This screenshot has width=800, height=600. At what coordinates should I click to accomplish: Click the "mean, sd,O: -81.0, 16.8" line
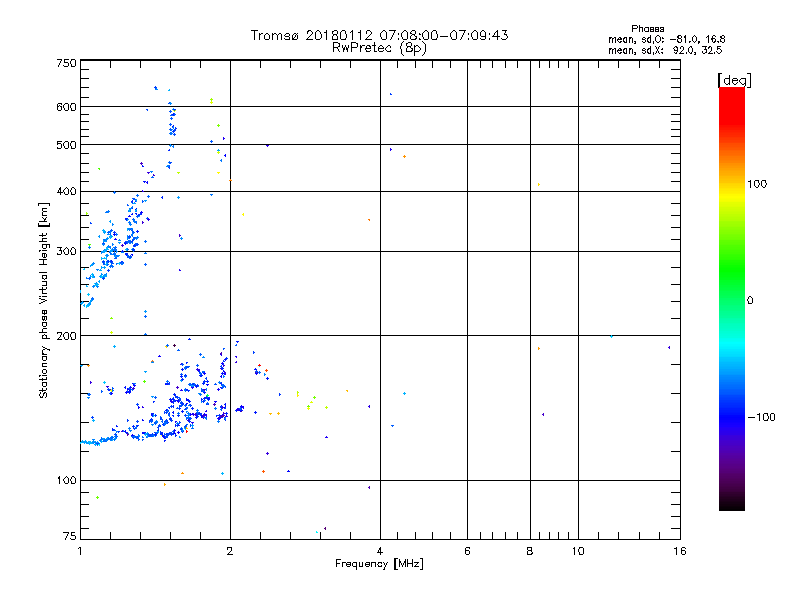[x=666, y=39]
